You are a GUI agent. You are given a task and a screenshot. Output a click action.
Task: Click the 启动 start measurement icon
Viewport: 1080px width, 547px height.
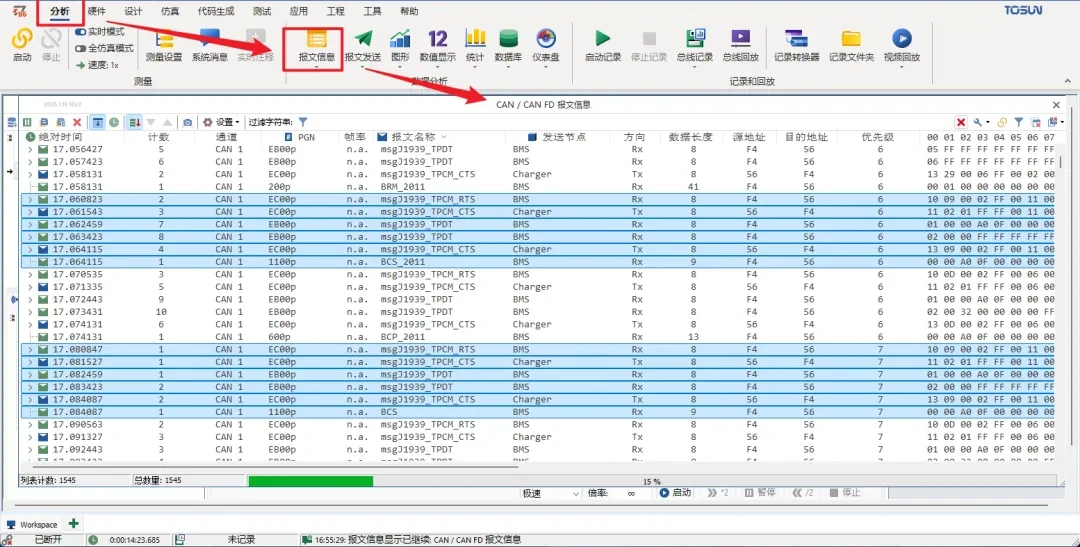[22, 39]
